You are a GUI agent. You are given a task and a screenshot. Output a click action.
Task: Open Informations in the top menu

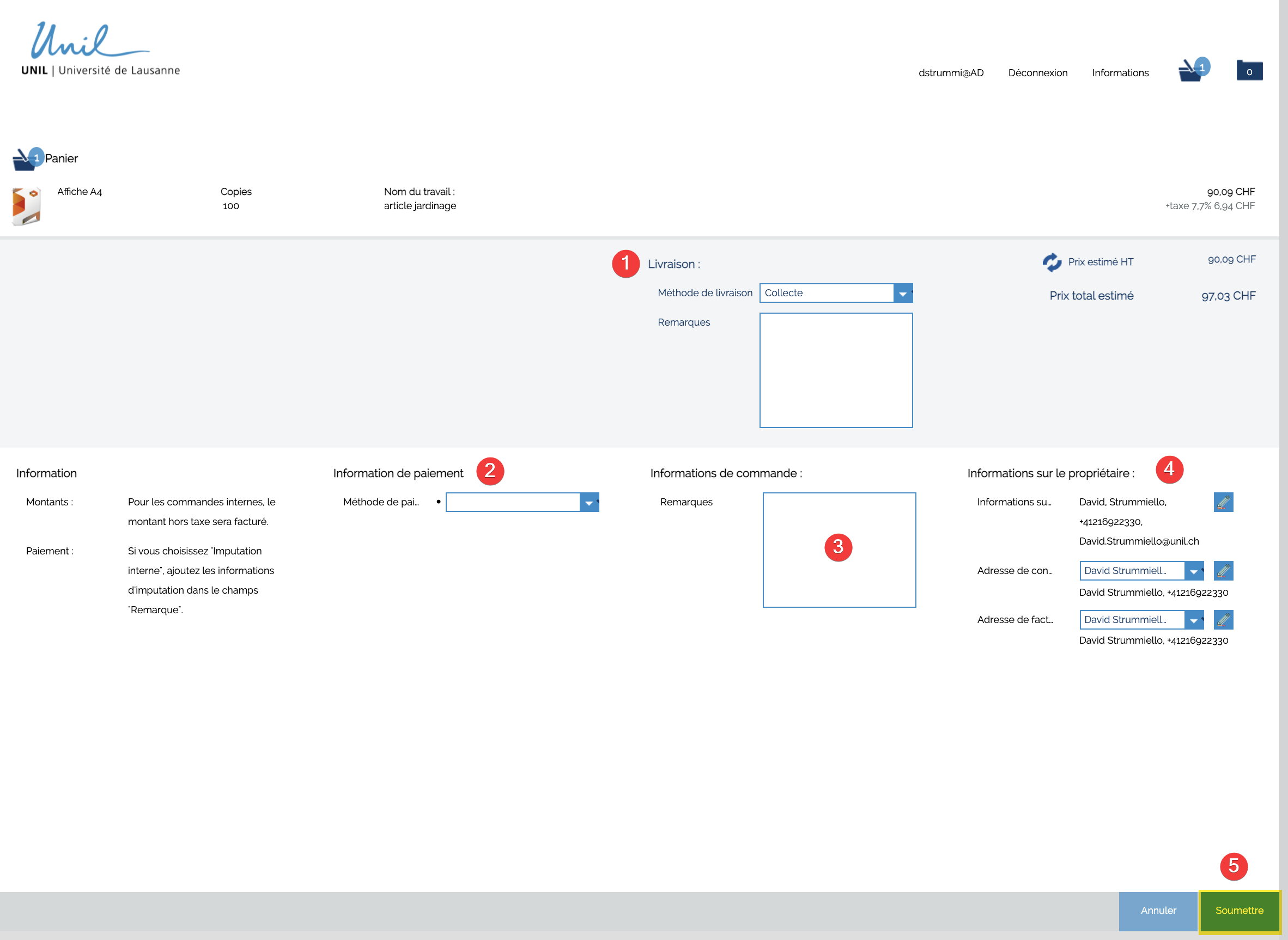coord(1120,73)
